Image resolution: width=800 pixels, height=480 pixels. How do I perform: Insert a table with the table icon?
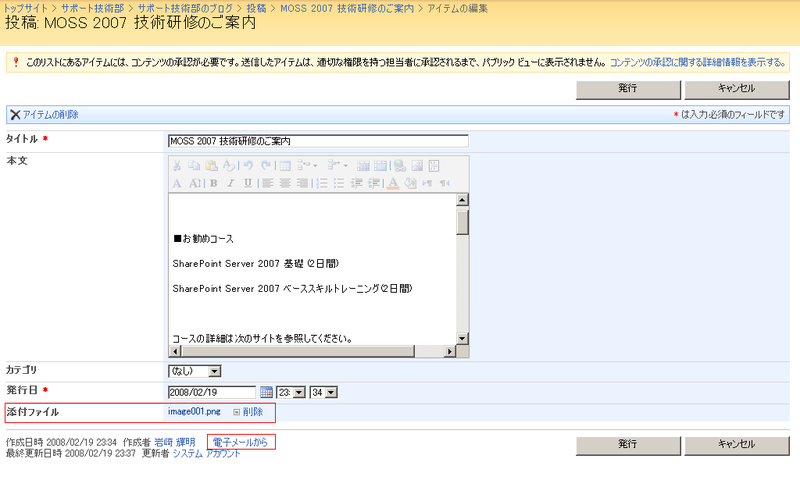[285, 165]
